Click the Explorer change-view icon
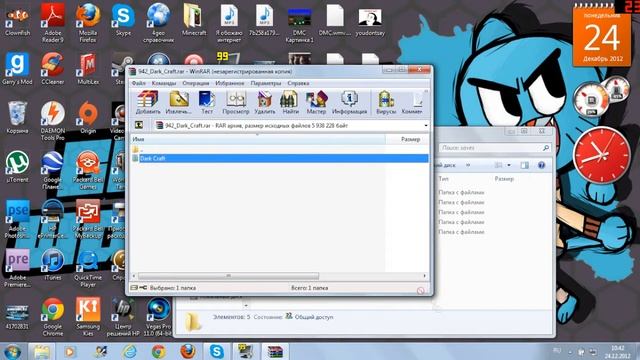This screenshot has width=640, height=360. click(x=498, y=165)
